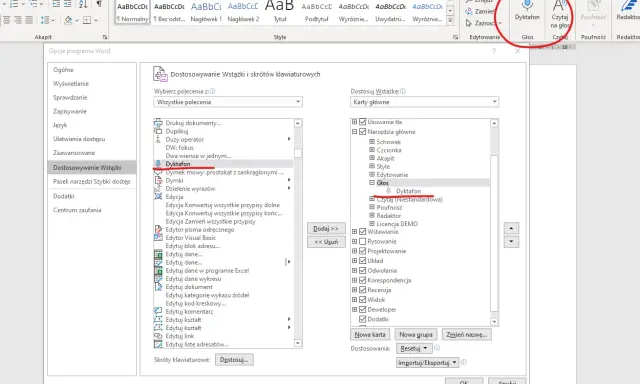Image resolution: width=640 pixels, height=384 pixels.
Task: Expand the styles gallery more arrow
Action: coord(450,20)
